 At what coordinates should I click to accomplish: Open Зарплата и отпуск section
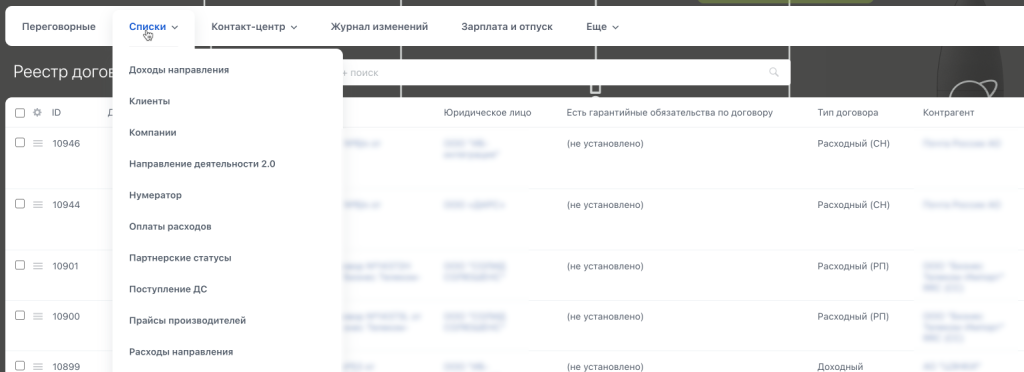[x=507, y=27]
